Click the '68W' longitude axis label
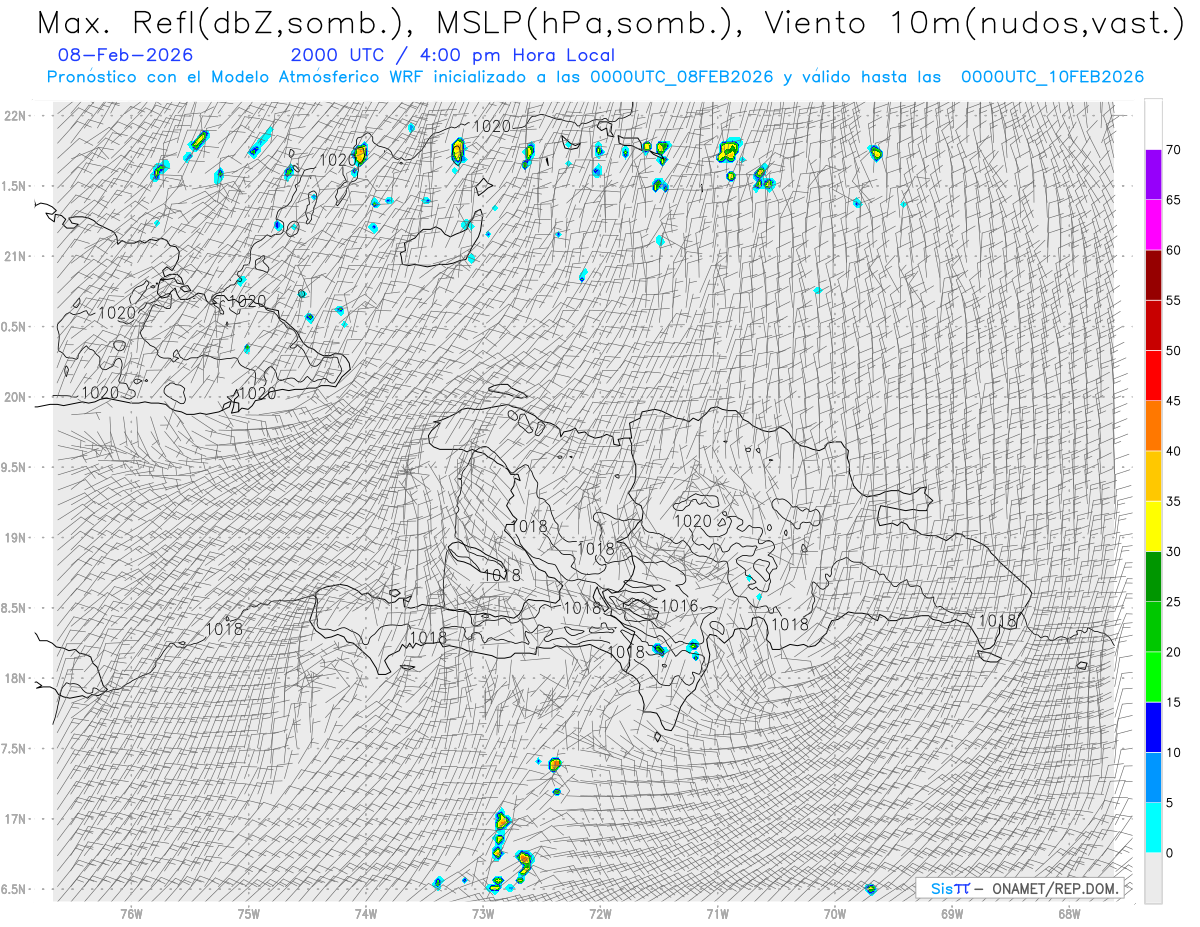Image resolution: width=1200 pixels, height=927 pixels. 1069,913
